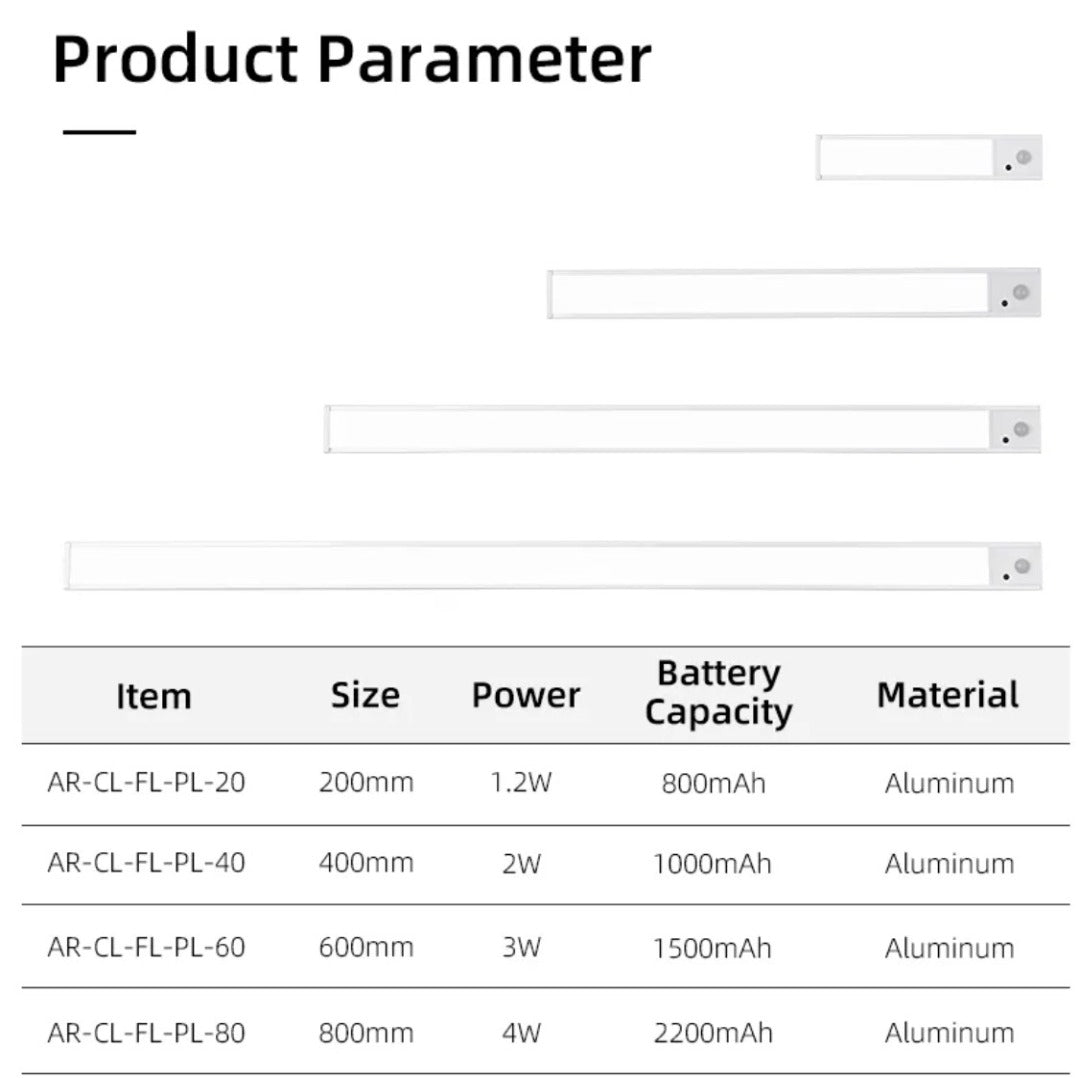The width and height of the screenshot is (1080, 1078).
Task: Select the AR-CL-FL-PL-60 item cell
Action: 146,948
